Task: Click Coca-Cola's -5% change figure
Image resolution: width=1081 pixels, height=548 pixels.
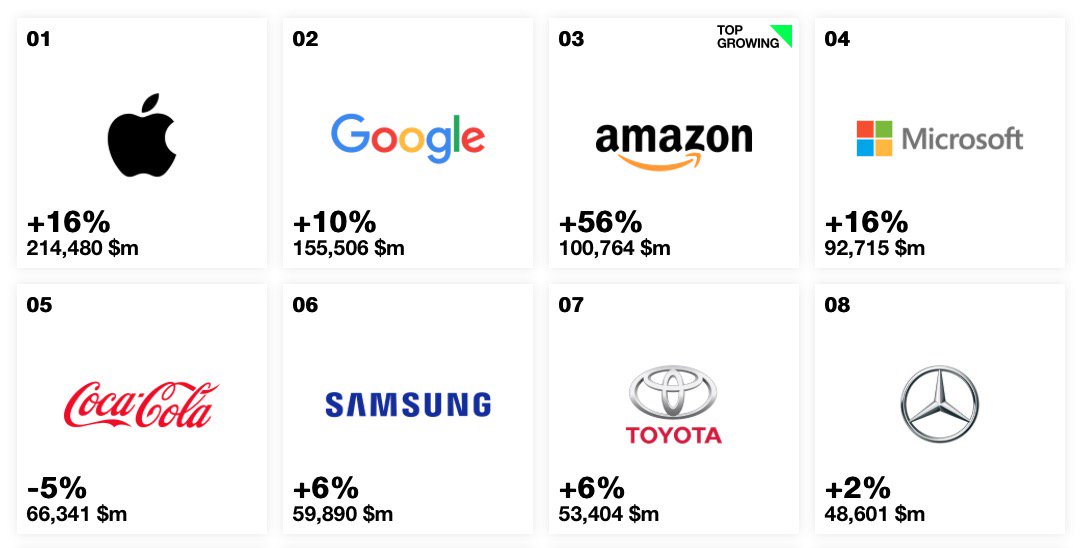Action: (56, 488)
